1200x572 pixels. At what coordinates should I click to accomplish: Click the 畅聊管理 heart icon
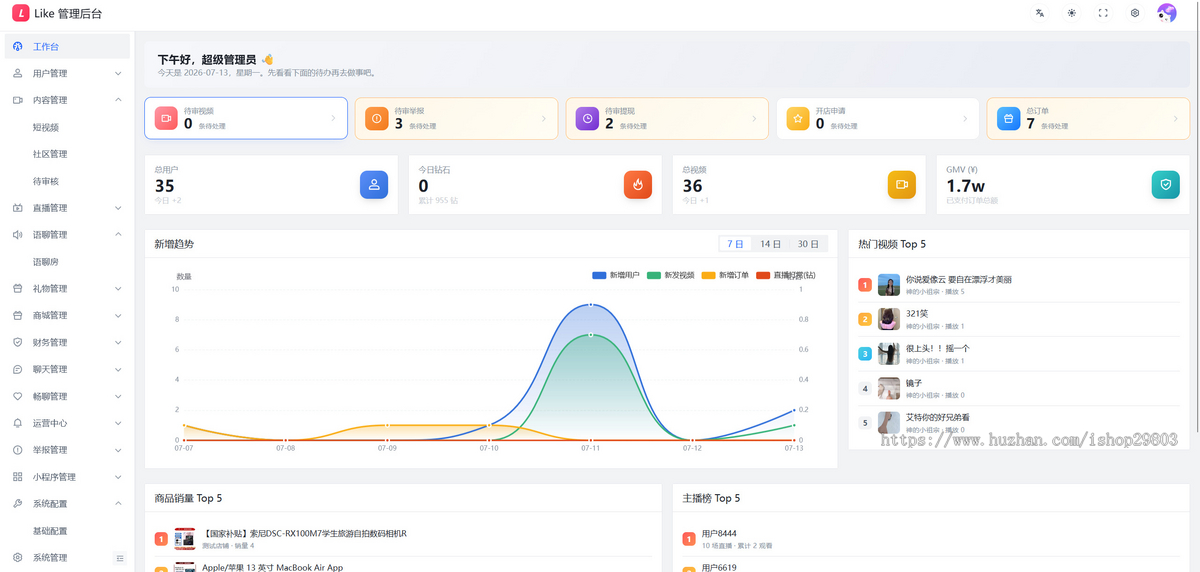[18, 396]
